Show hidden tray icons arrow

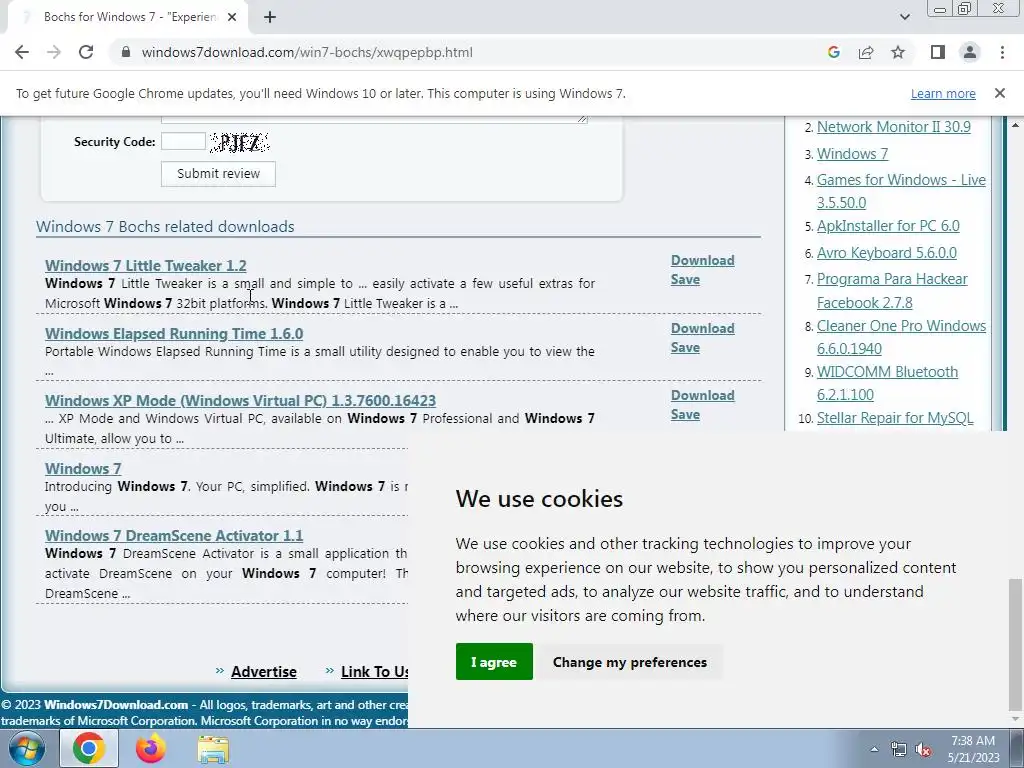(874, 749)
